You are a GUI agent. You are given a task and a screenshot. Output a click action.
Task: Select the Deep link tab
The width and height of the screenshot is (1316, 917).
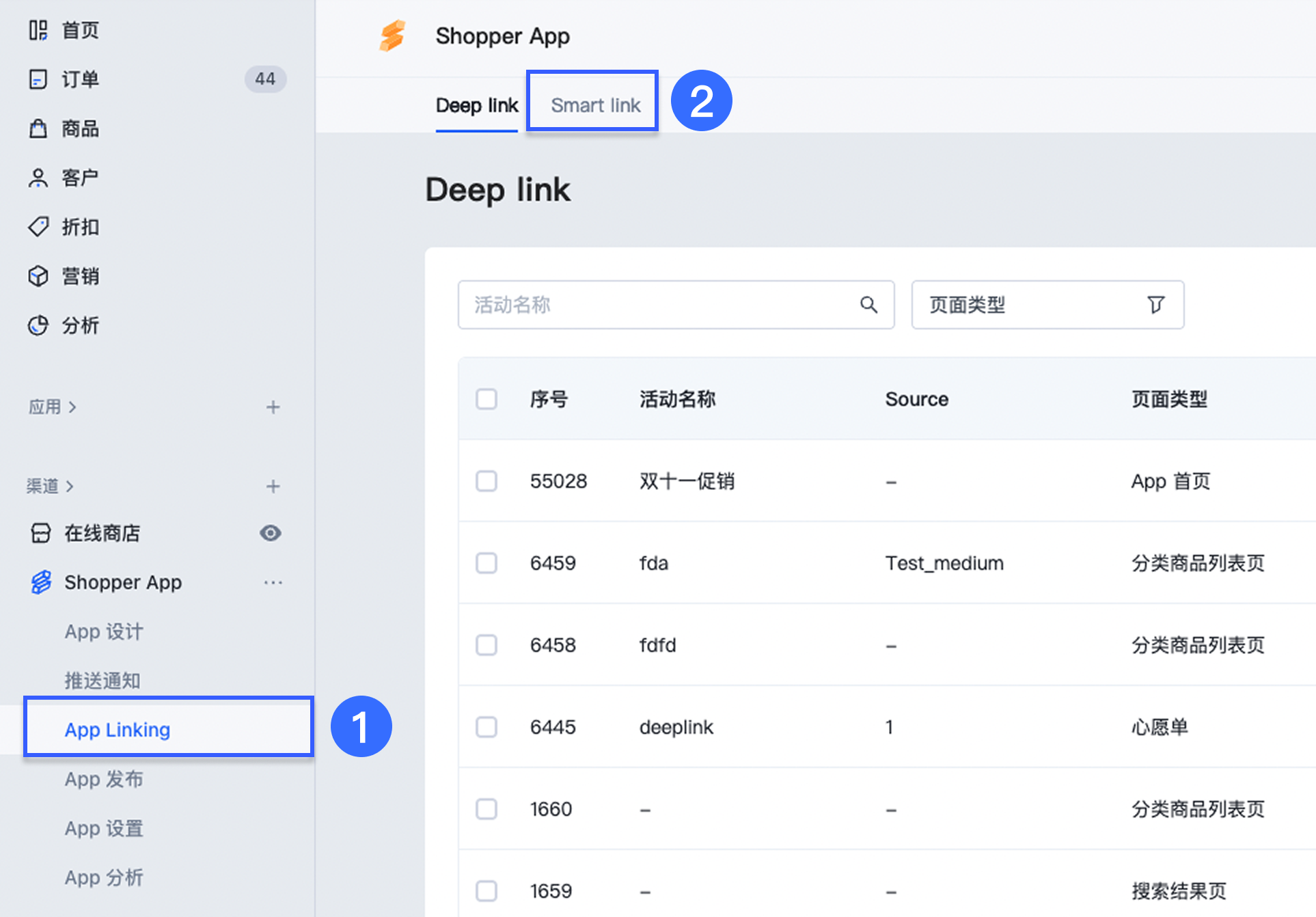tap(477, 105)
